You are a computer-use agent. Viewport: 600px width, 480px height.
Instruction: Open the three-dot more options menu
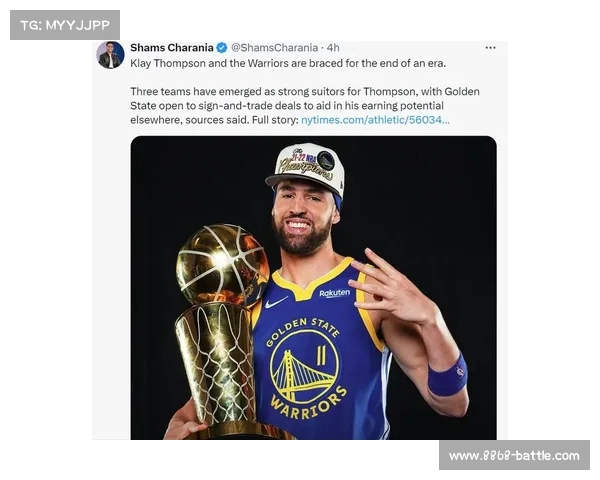(x=490, y=47)
